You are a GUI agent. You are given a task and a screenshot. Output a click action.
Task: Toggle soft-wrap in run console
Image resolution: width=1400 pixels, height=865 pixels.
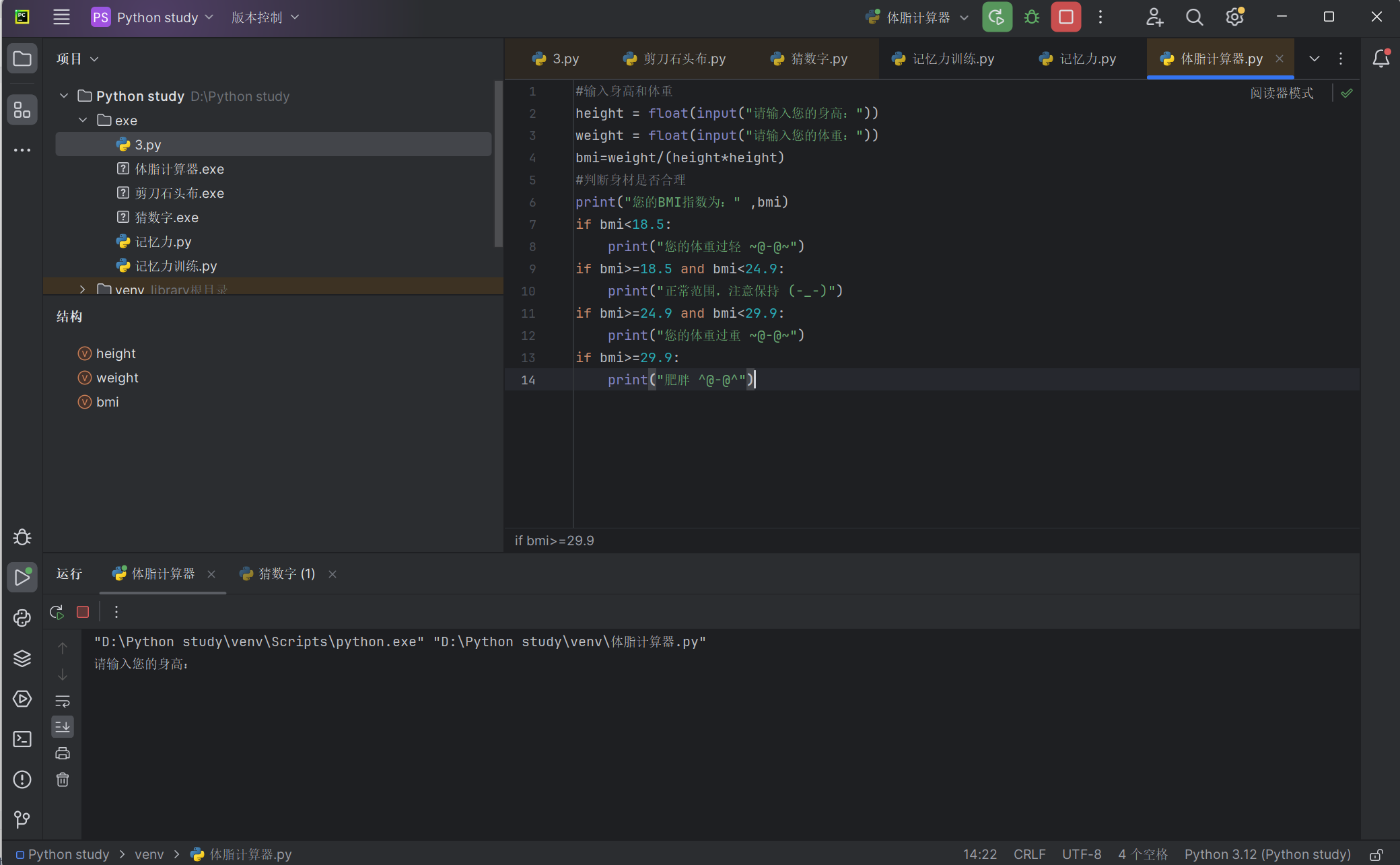(63, 701)
